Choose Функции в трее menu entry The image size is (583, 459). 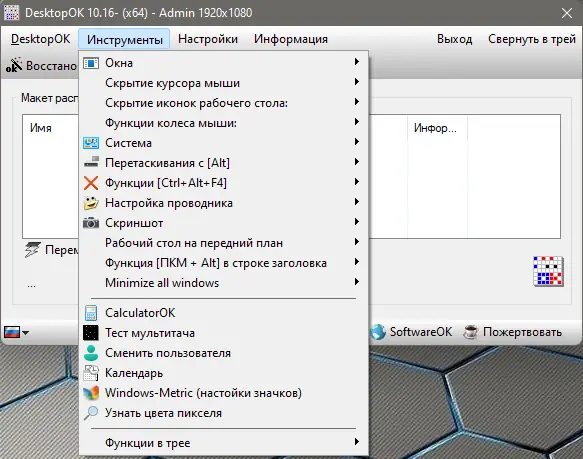(x=224, y=443)
